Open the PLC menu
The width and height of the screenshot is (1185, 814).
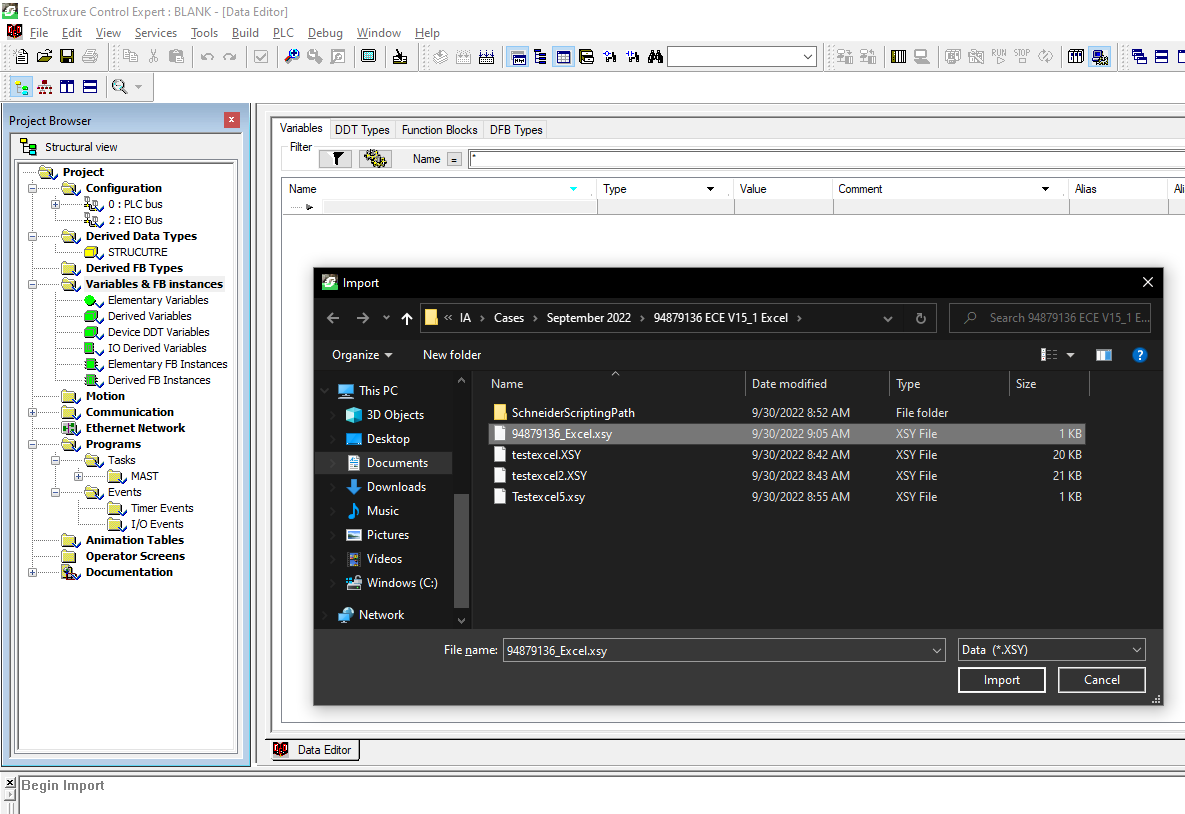(x=283, y=32)
